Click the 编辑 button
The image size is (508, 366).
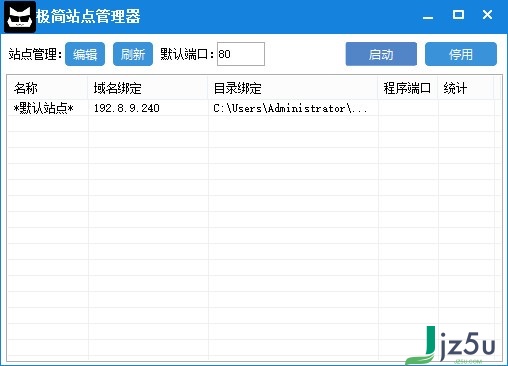(85, 54)
